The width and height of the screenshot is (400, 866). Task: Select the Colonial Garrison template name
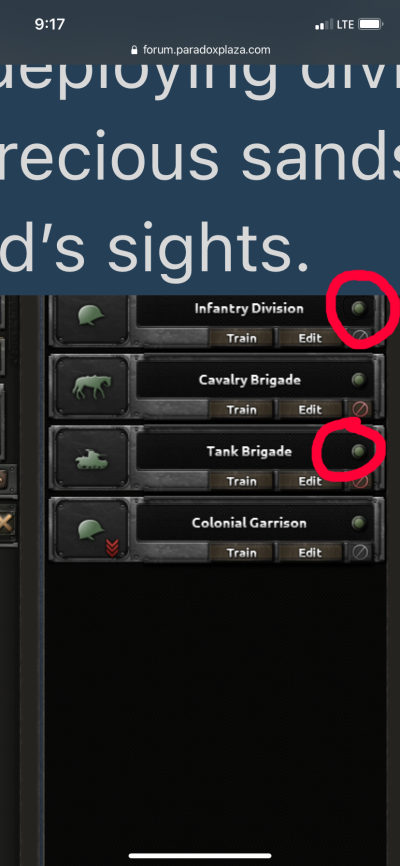(x=249, y=522)
